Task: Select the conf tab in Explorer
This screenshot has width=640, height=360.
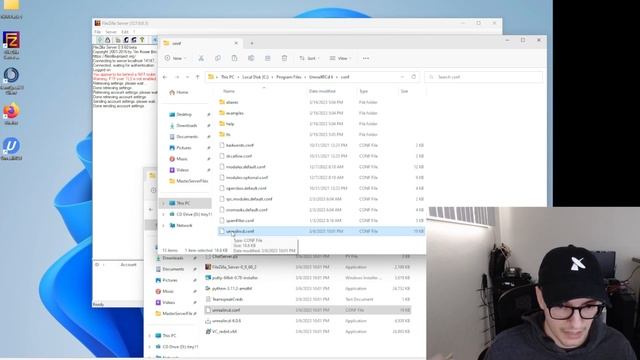Action: [x=200, y=43]
